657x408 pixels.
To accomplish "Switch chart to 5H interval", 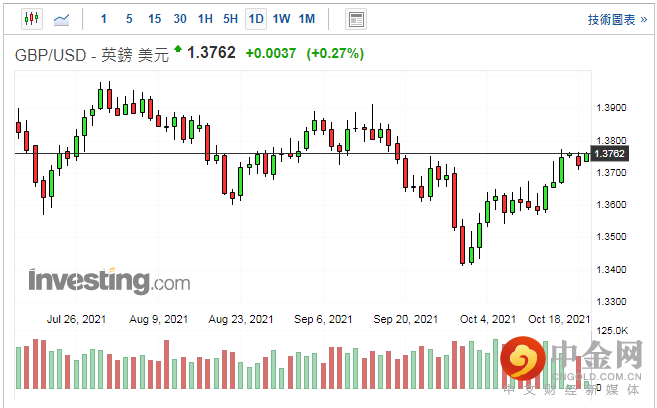I will pyautogui.click(x=230, y=19).
